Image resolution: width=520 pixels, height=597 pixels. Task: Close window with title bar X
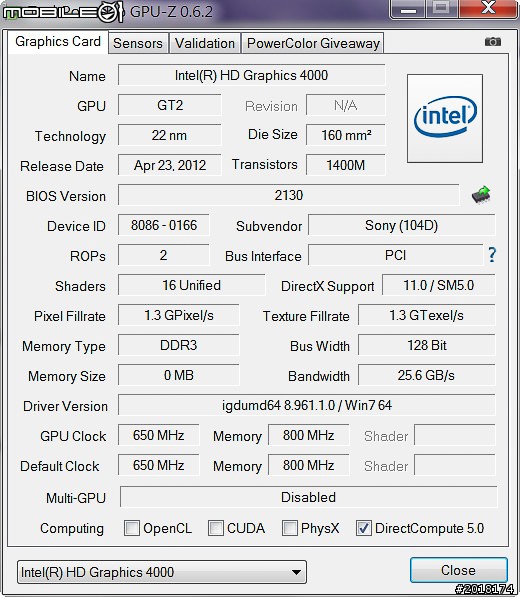(x=488, y=8)
